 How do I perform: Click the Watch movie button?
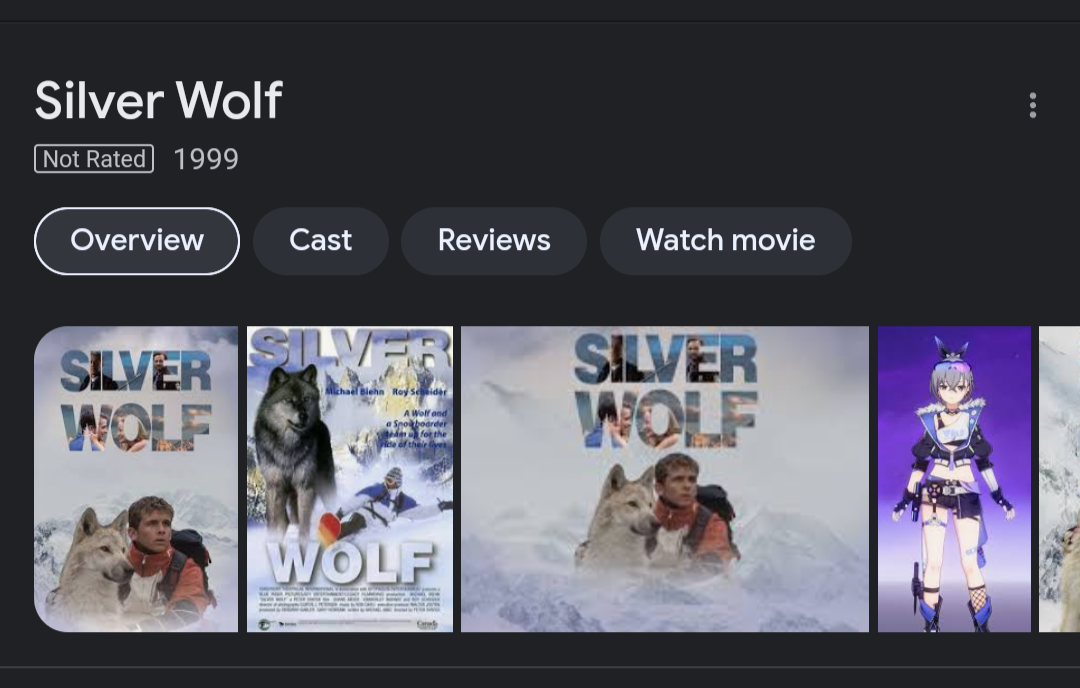[x=726, y=240]
